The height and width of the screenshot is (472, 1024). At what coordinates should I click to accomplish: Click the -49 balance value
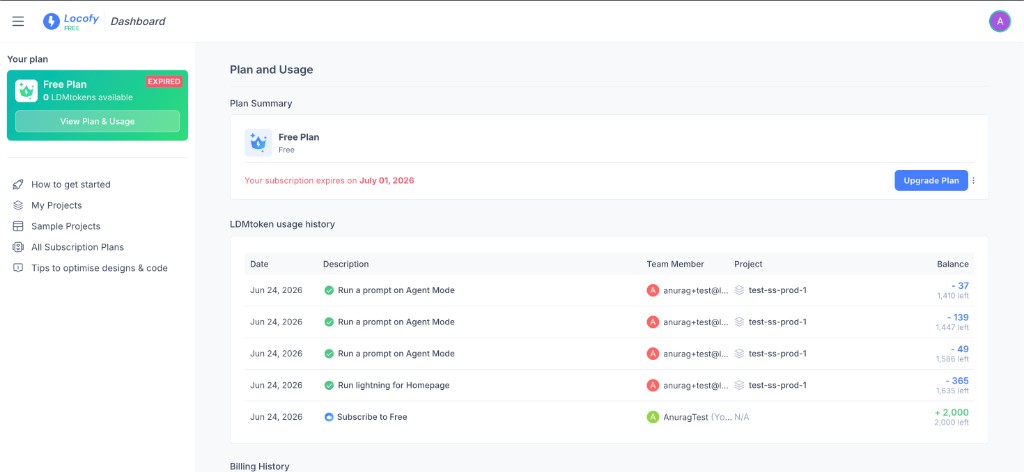click(x=960, y=349)
